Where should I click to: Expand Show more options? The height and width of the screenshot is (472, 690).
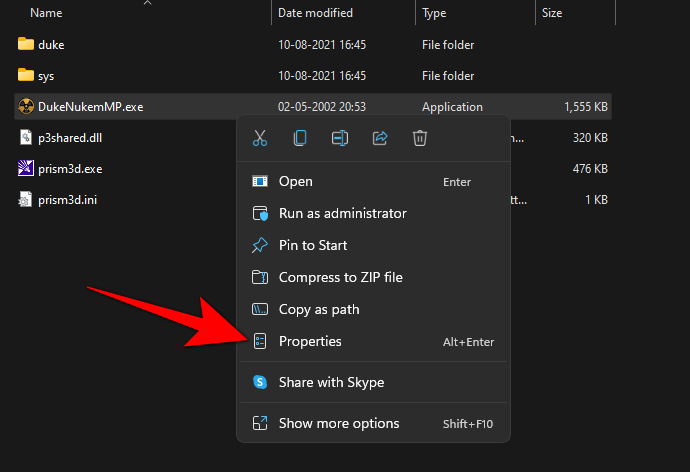338,423
